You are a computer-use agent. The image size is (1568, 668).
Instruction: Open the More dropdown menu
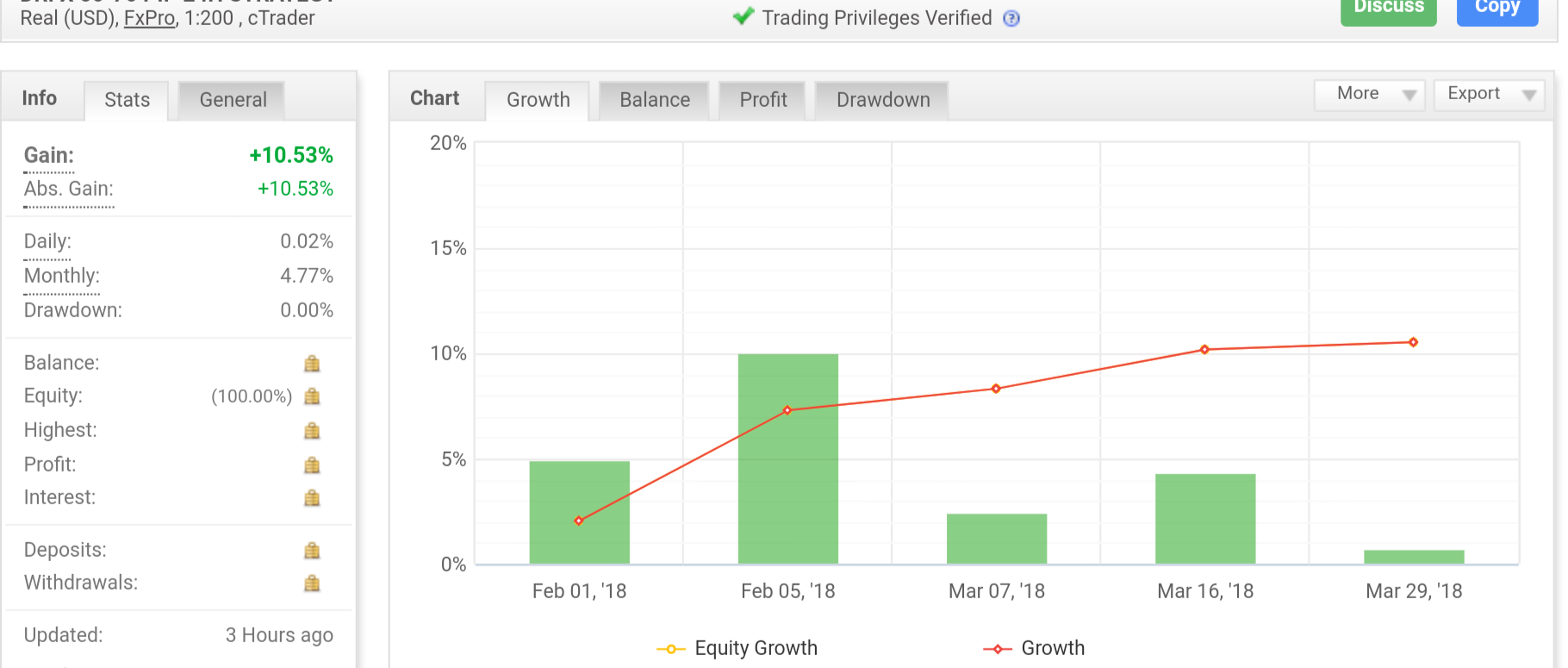click(1369, 94)
